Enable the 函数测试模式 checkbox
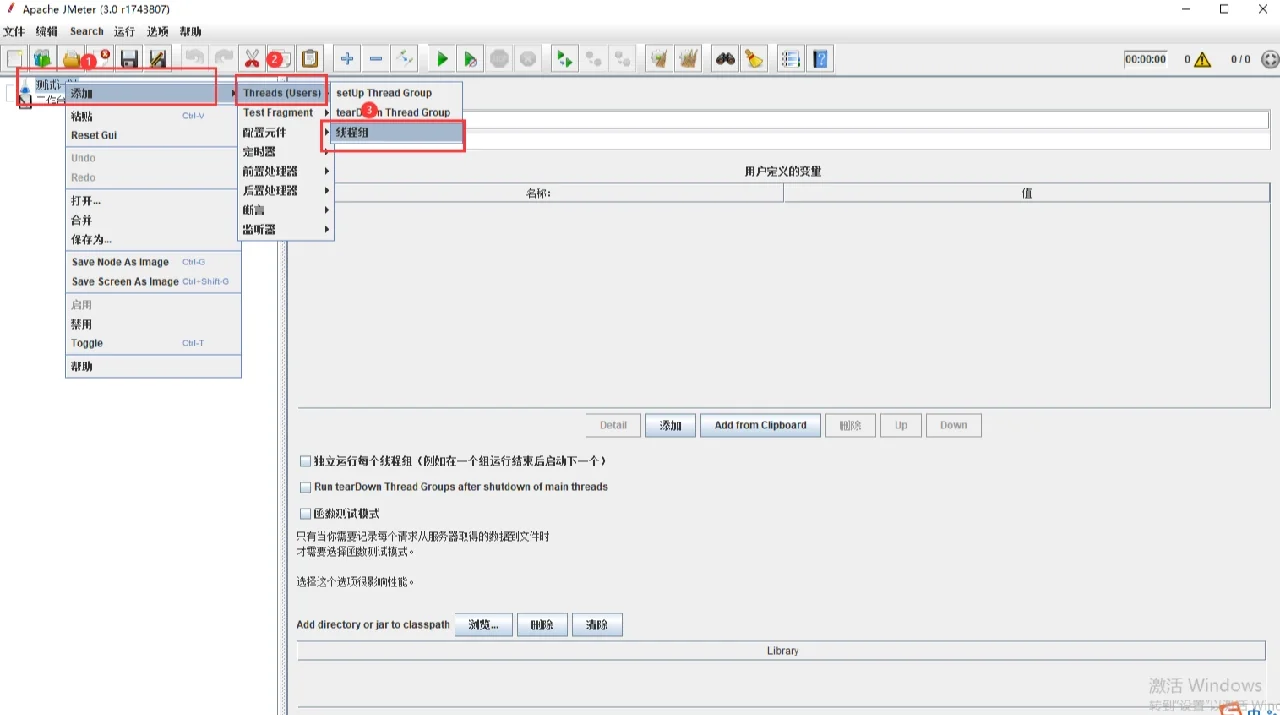This screenshot has width=1280, height=715. coord(305,514)
